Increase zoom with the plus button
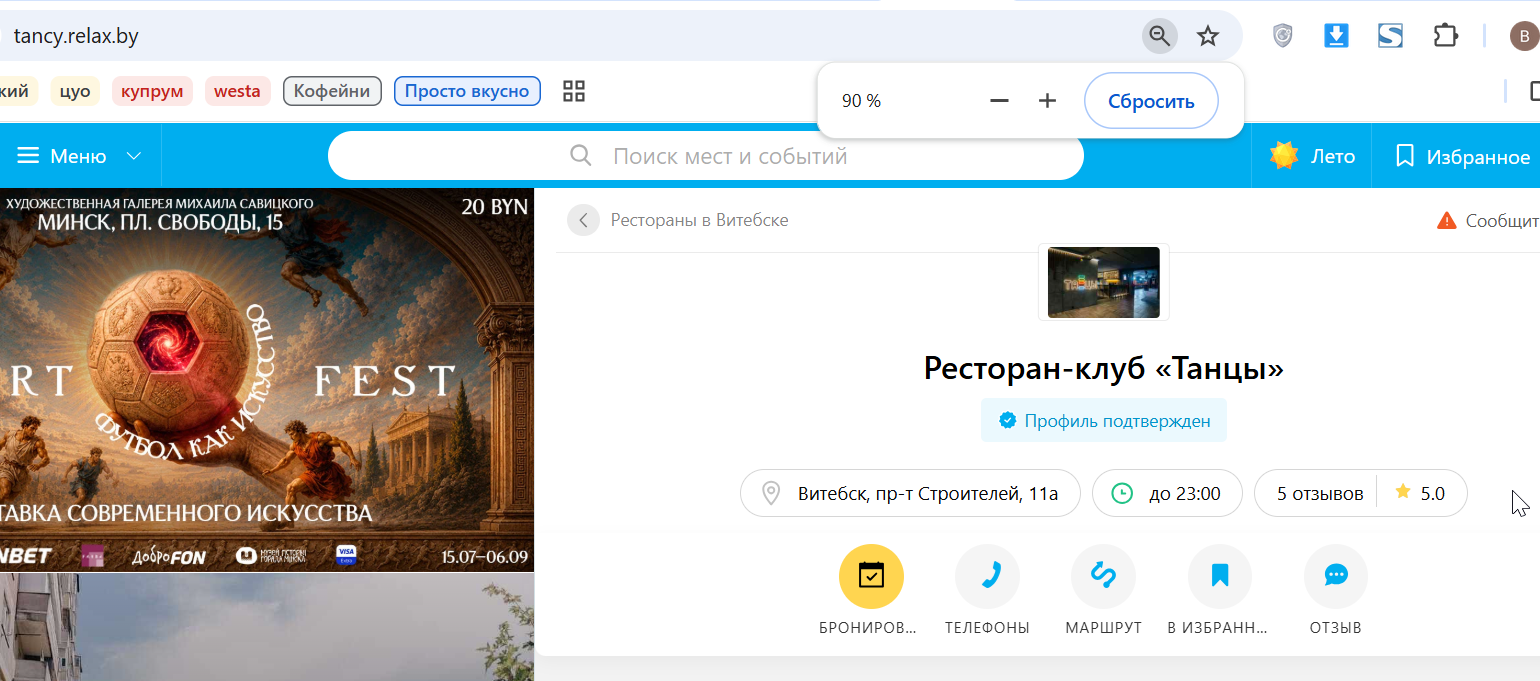This screenshot has height=681, width=1540. [x=1047, y=101]
